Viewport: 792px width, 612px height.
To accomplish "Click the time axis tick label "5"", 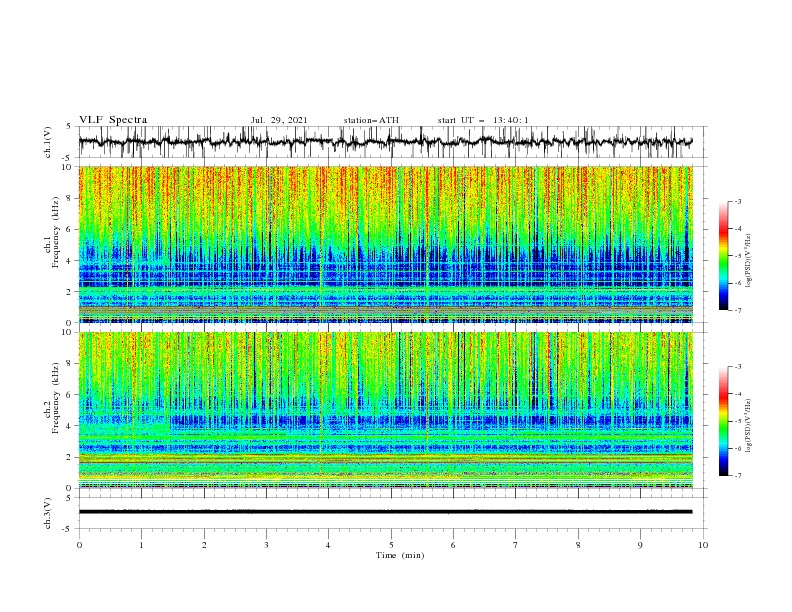I will point(391,545).
